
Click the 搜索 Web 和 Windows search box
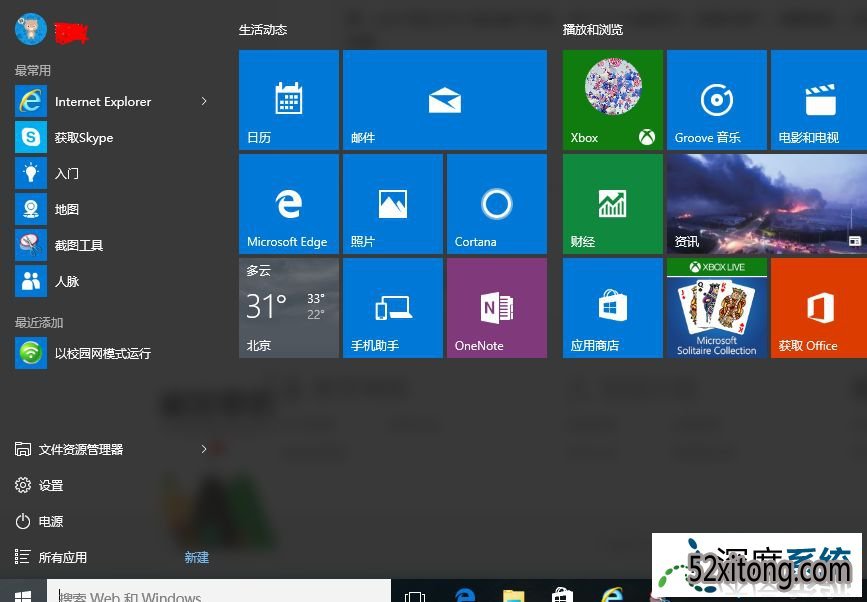218,590
